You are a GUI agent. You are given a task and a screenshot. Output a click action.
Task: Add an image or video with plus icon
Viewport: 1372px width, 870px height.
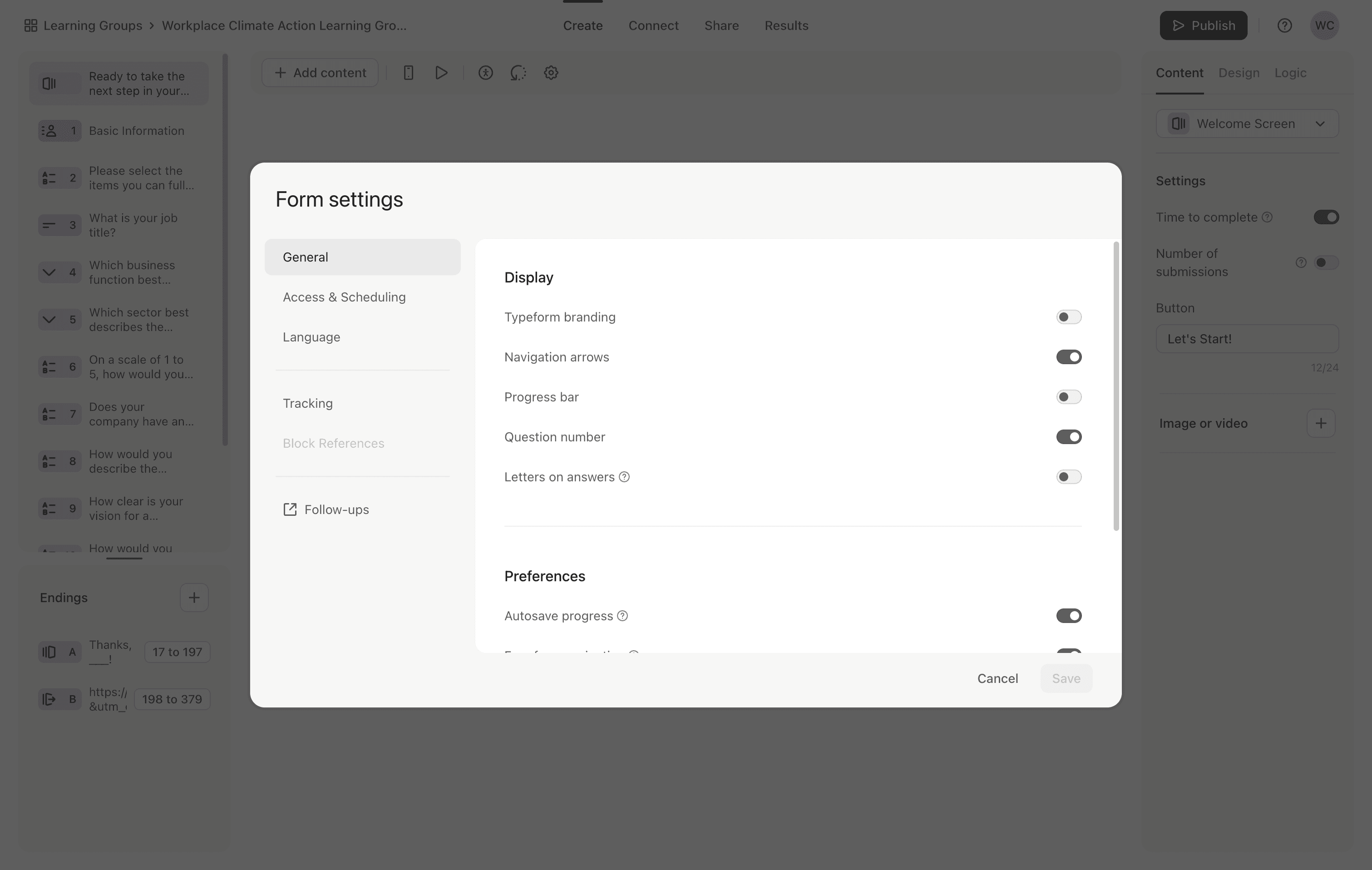coord(1321,423)
